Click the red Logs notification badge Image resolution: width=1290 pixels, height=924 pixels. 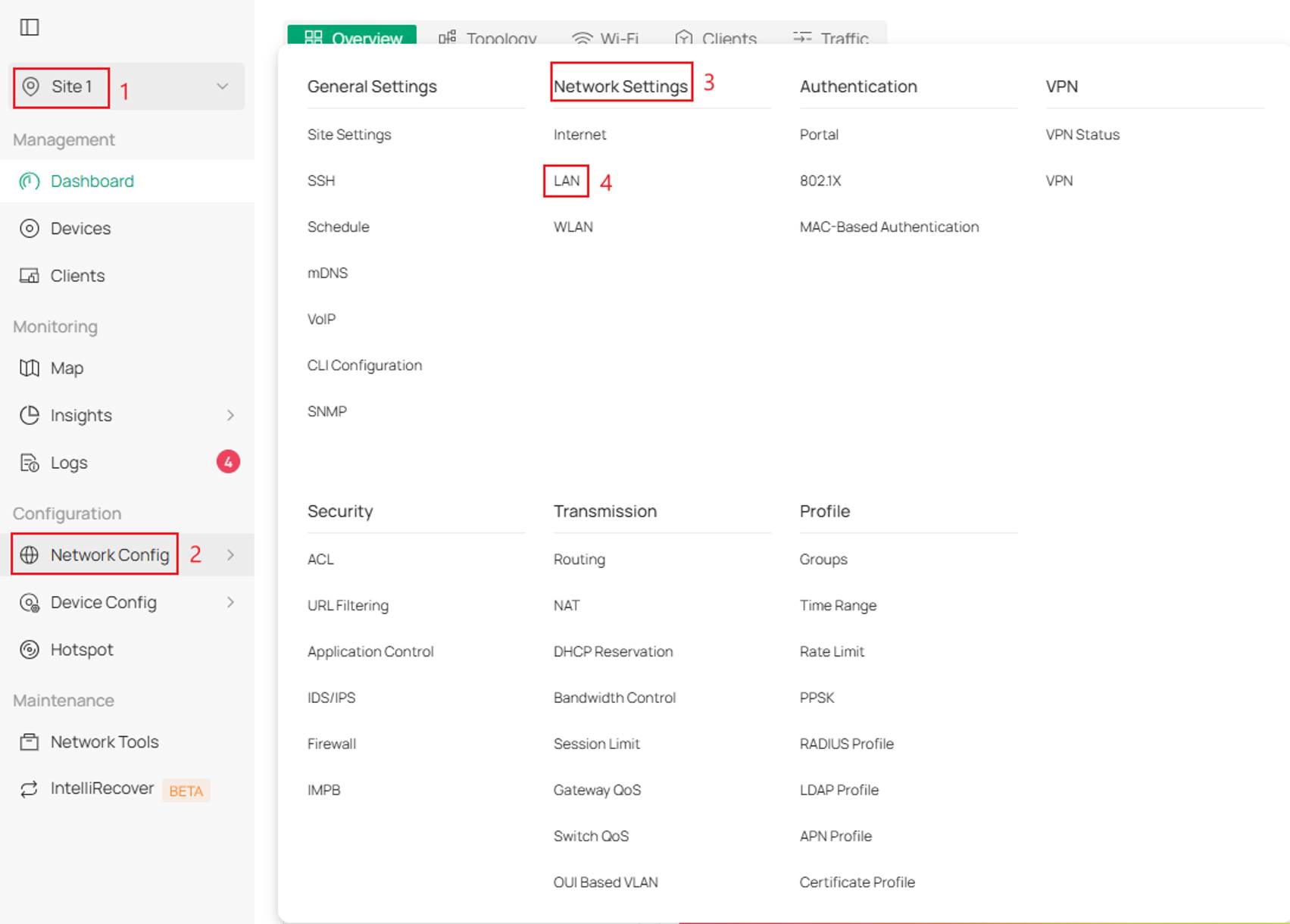click(x=228, y=462)
